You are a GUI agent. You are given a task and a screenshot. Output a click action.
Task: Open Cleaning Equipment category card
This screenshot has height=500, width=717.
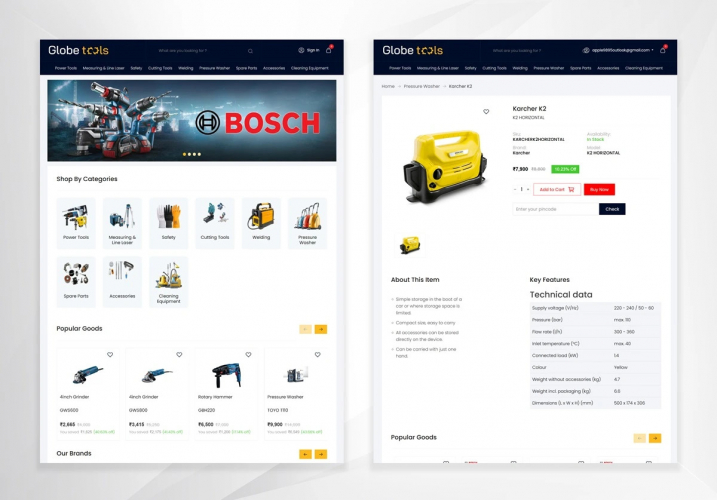[168, 281]
